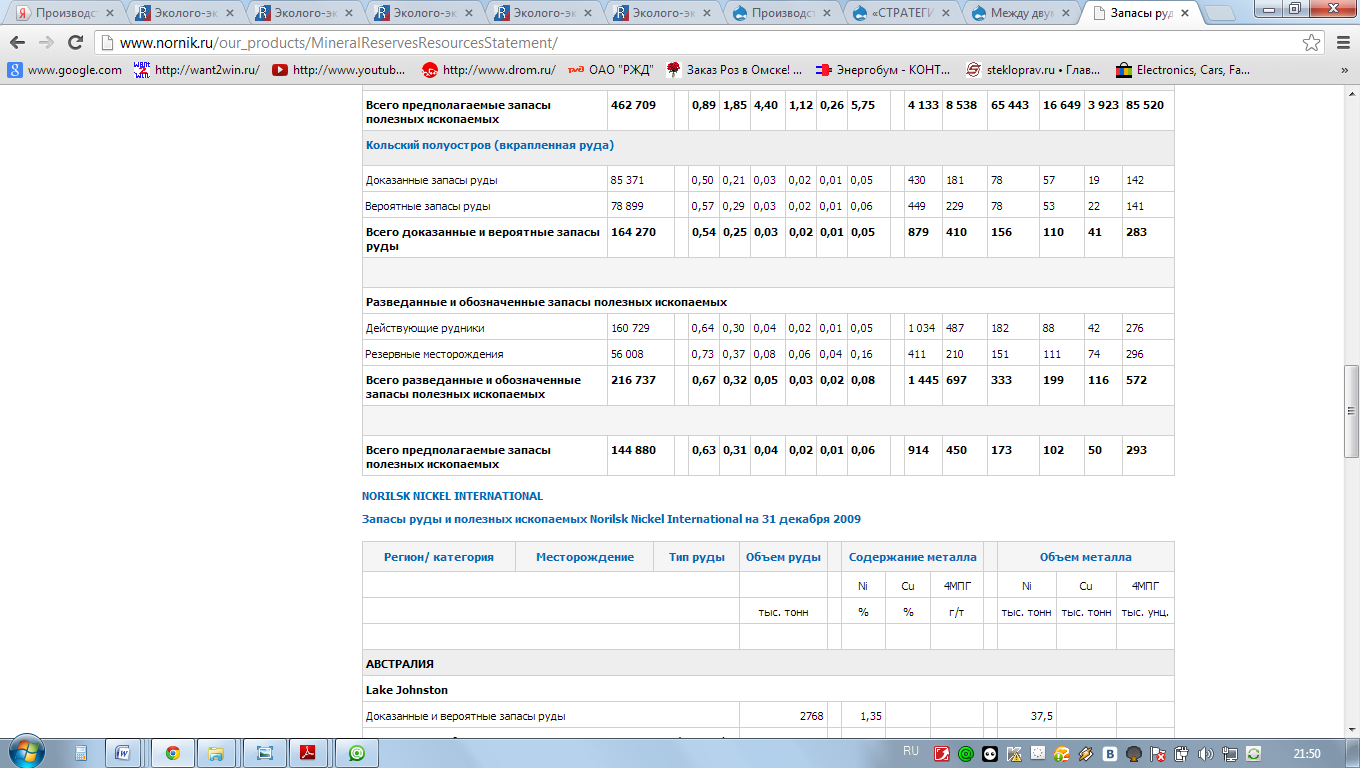
Task: Switch to the first Производст tab with Yandex icon
Action: tap(65, 13)
